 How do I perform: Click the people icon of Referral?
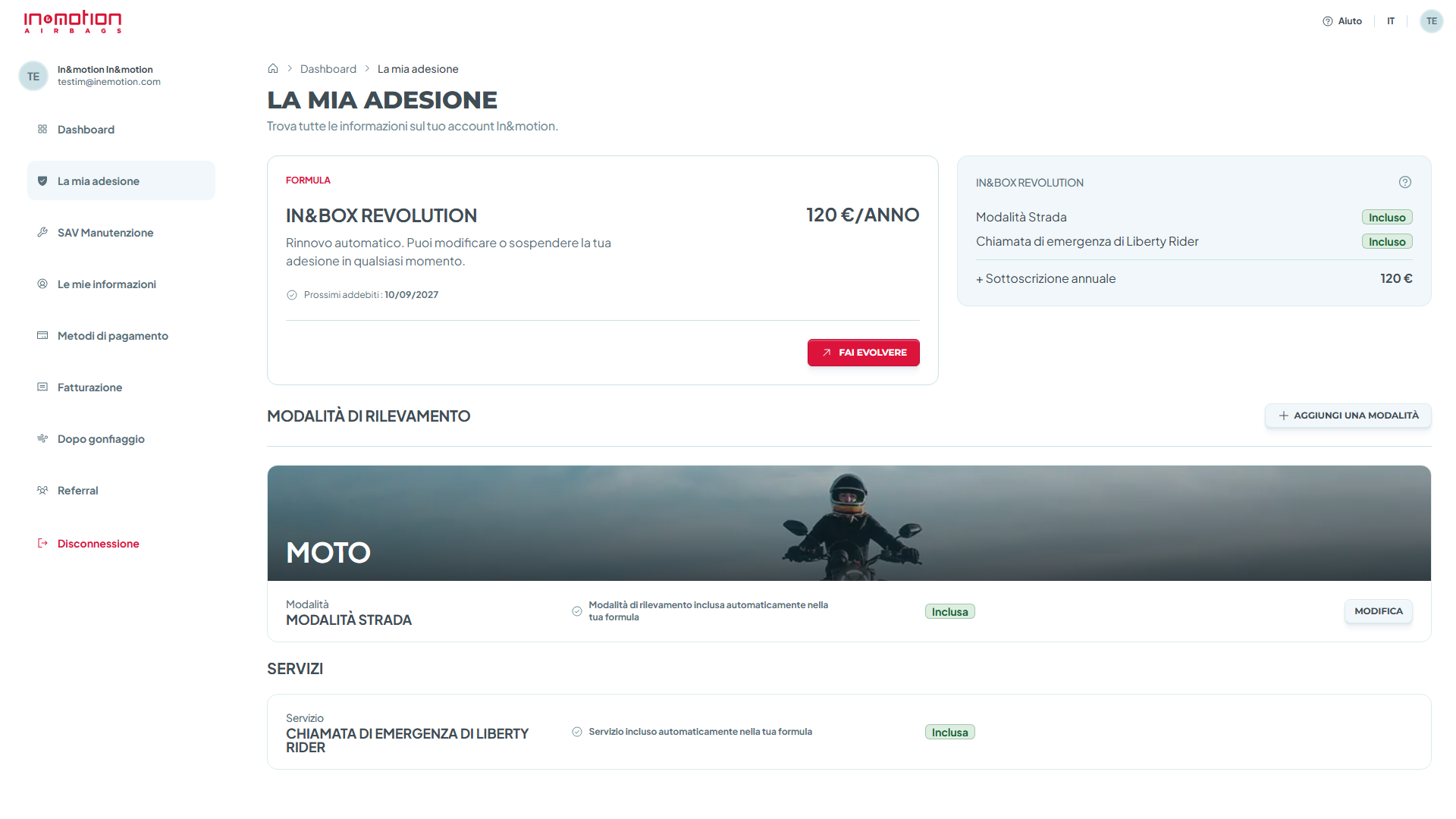coord(42,490)
